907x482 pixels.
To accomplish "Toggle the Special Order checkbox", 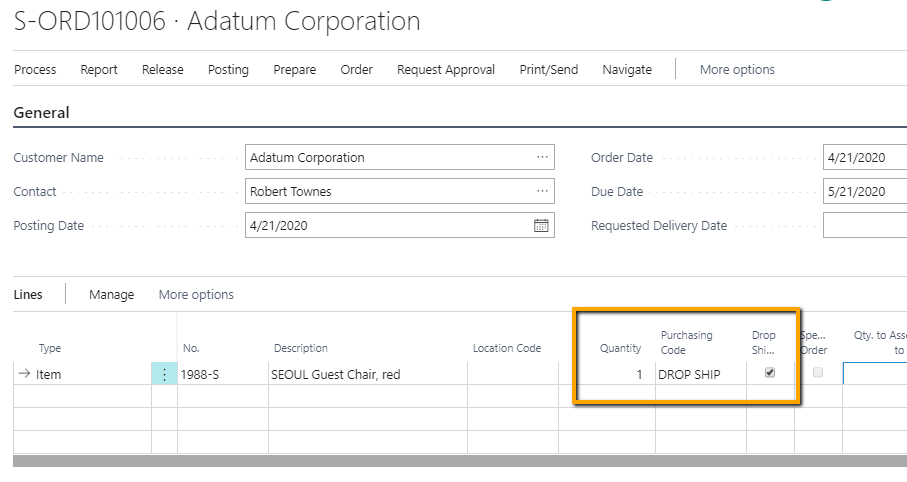I will click(818, 373).
